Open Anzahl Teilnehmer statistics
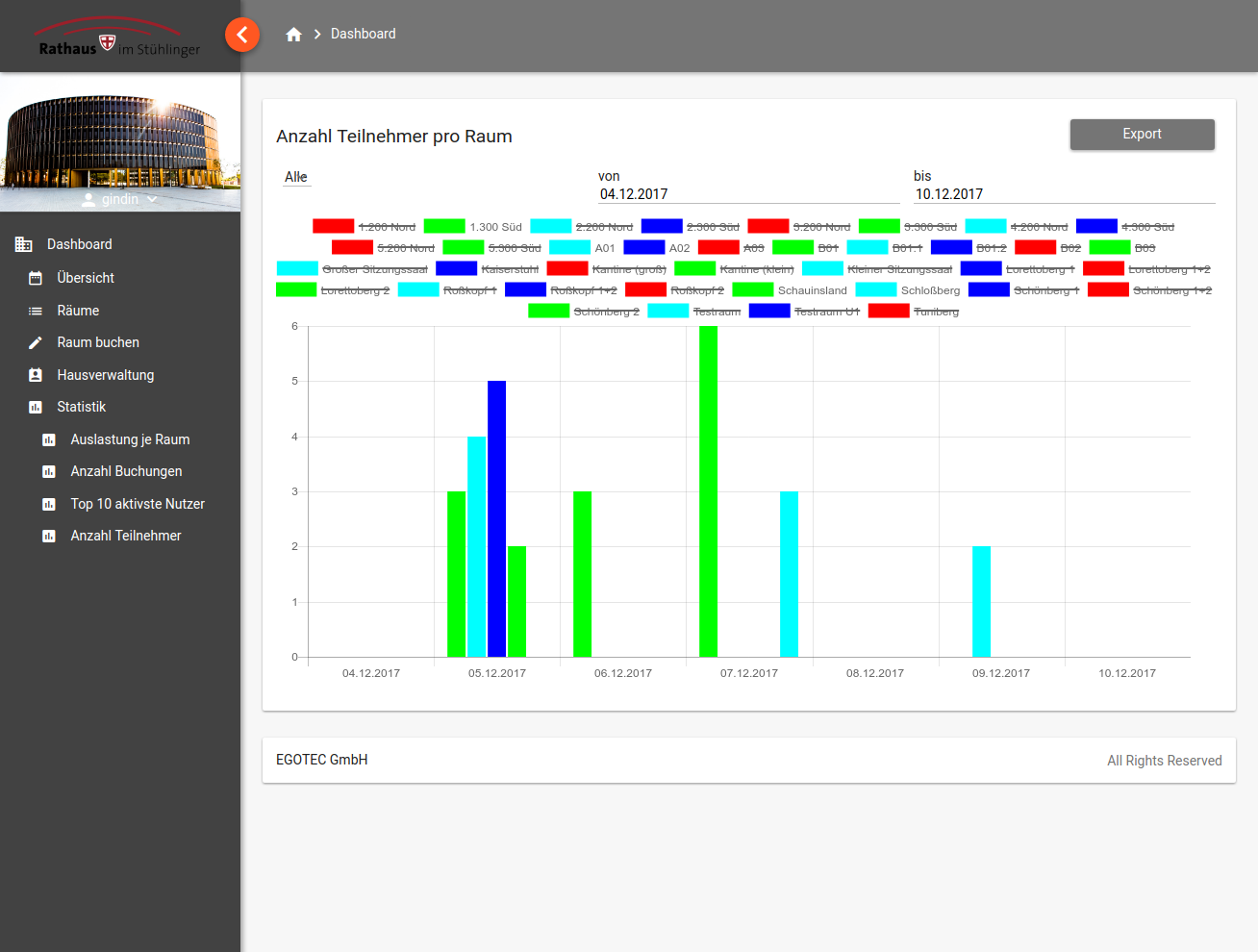Image resolution: width=1258 pixels, height=952 pixels. (126, 536)
